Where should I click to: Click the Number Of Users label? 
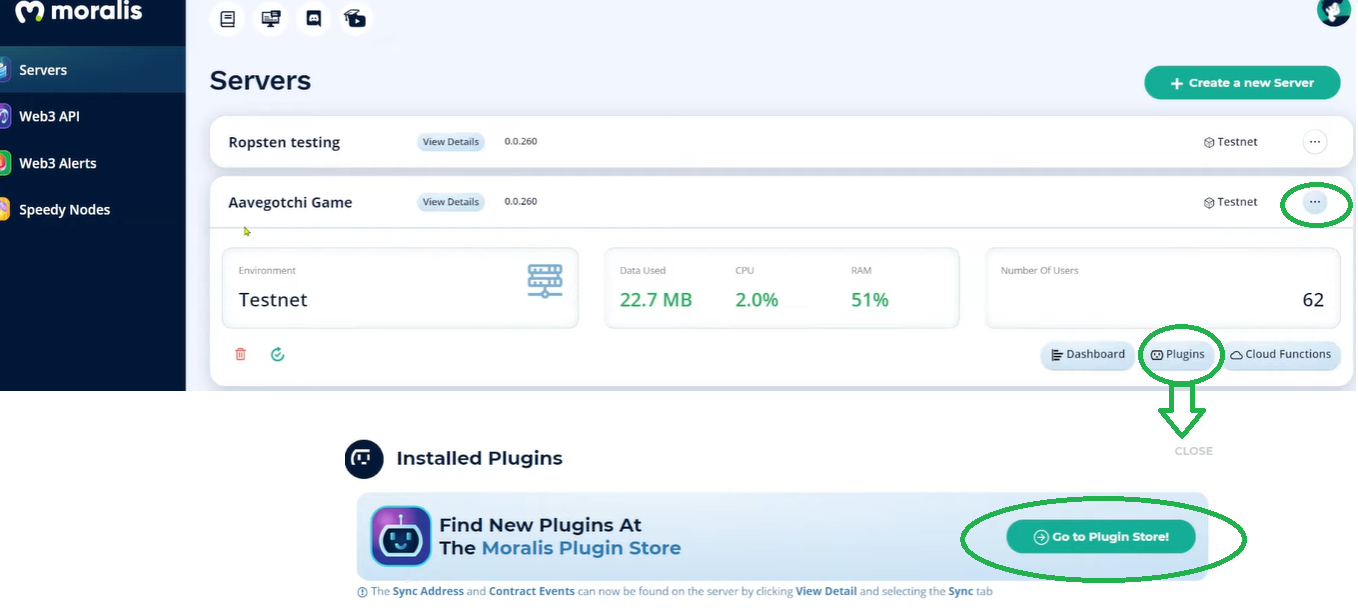[x=1039, y=271]
